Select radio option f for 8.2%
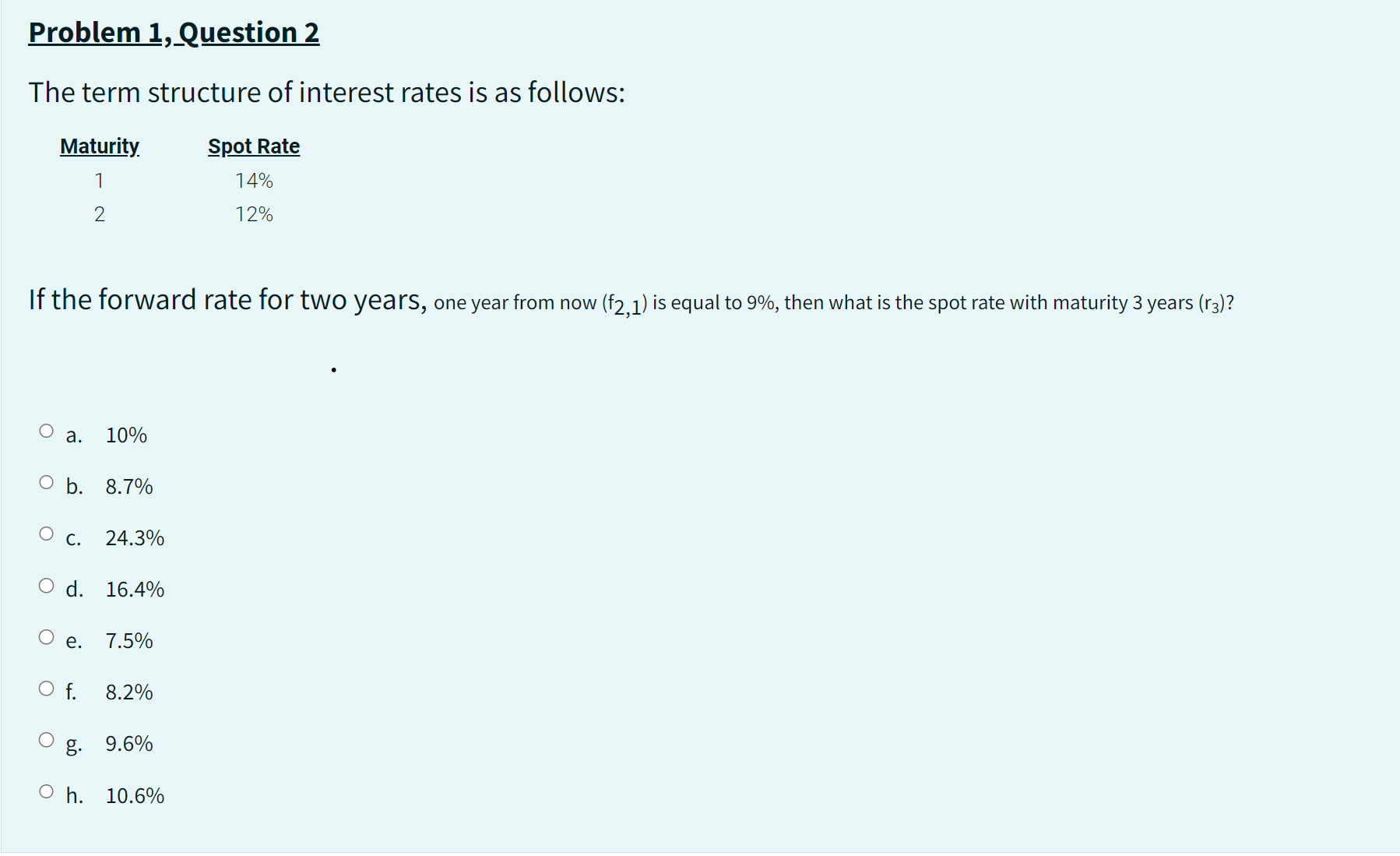The image size is (1400, 856). (47, 685)
